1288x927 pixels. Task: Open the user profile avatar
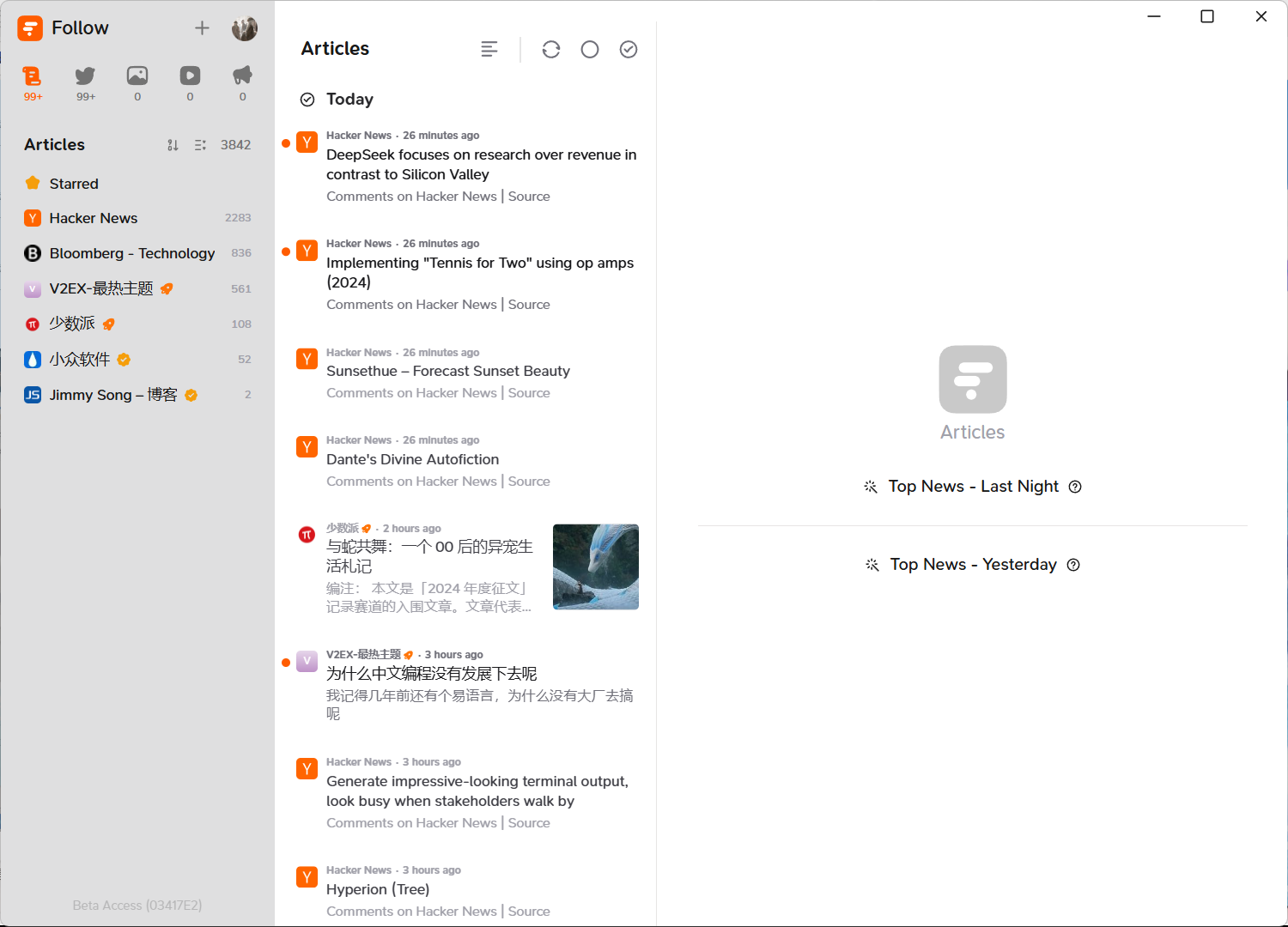click(x=245, y=28)
